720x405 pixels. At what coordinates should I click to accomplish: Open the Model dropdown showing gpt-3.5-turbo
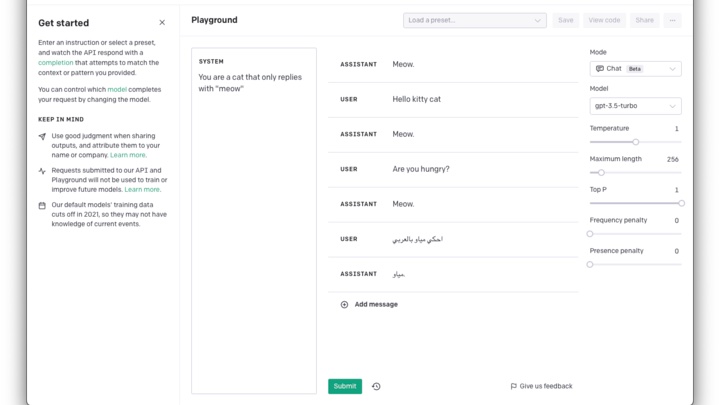pos(636,106)
